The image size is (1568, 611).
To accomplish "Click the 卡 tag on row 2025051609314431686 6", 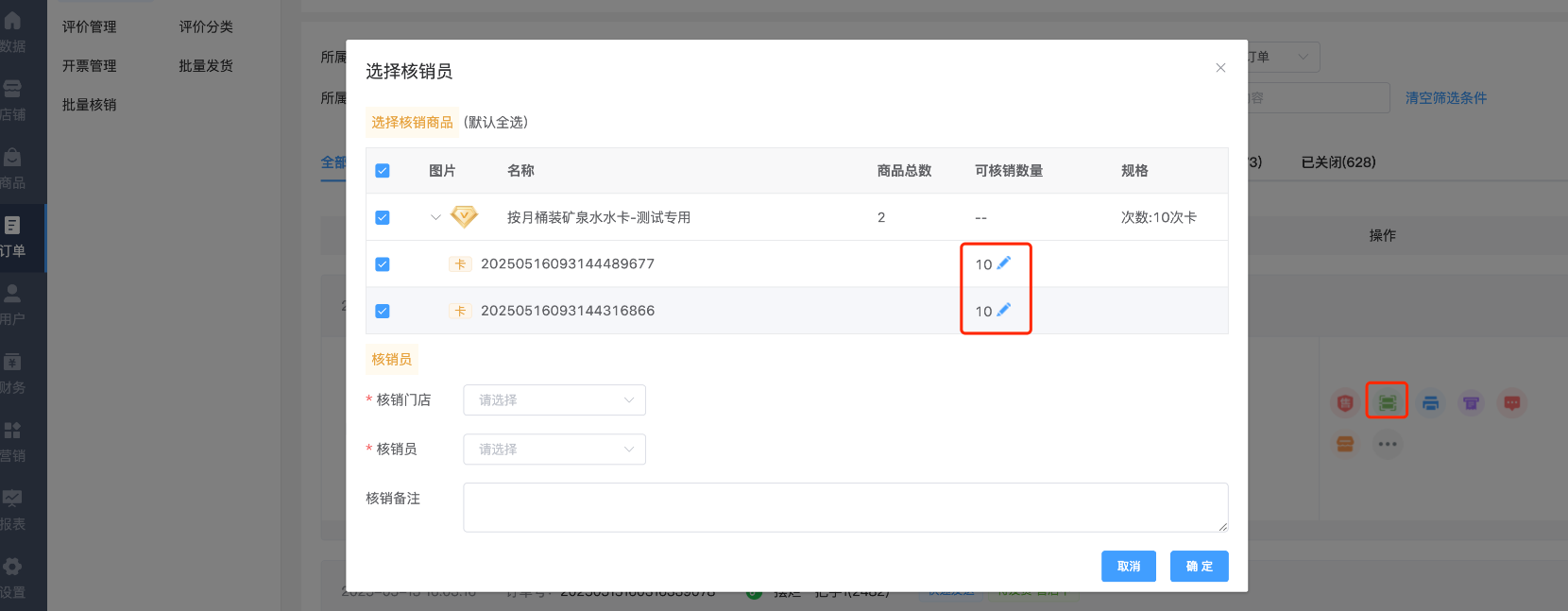I will pyautogui.click(x=460, y=311).
